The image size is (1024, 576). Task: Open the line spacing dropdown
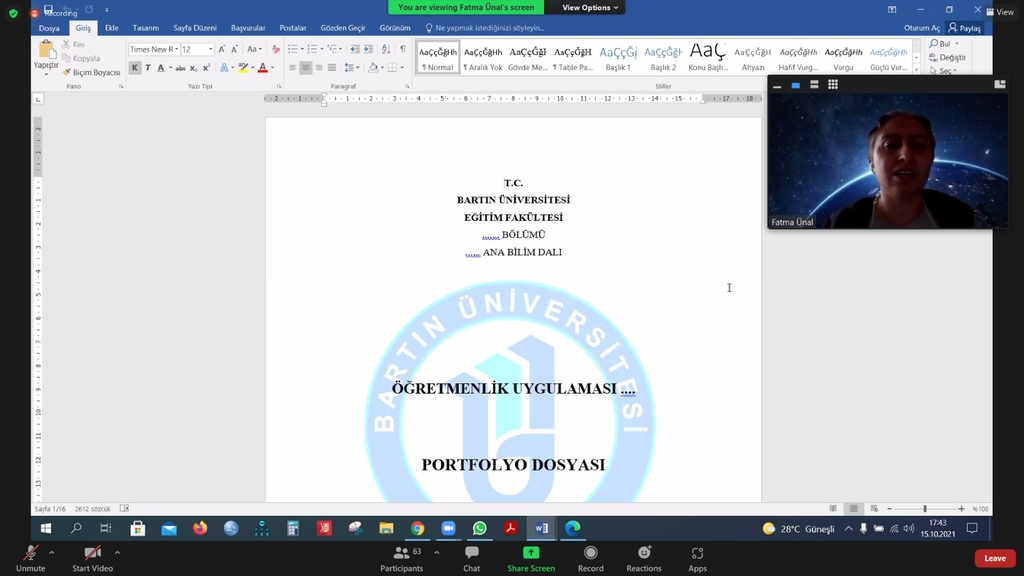[x=351, y=68]
